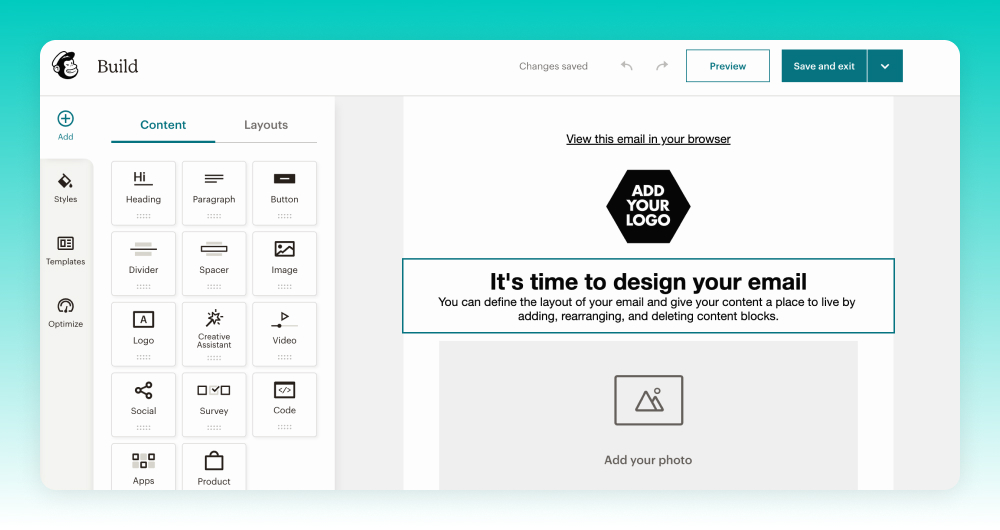Open the Optimize sidebar section

pos(65,311)
